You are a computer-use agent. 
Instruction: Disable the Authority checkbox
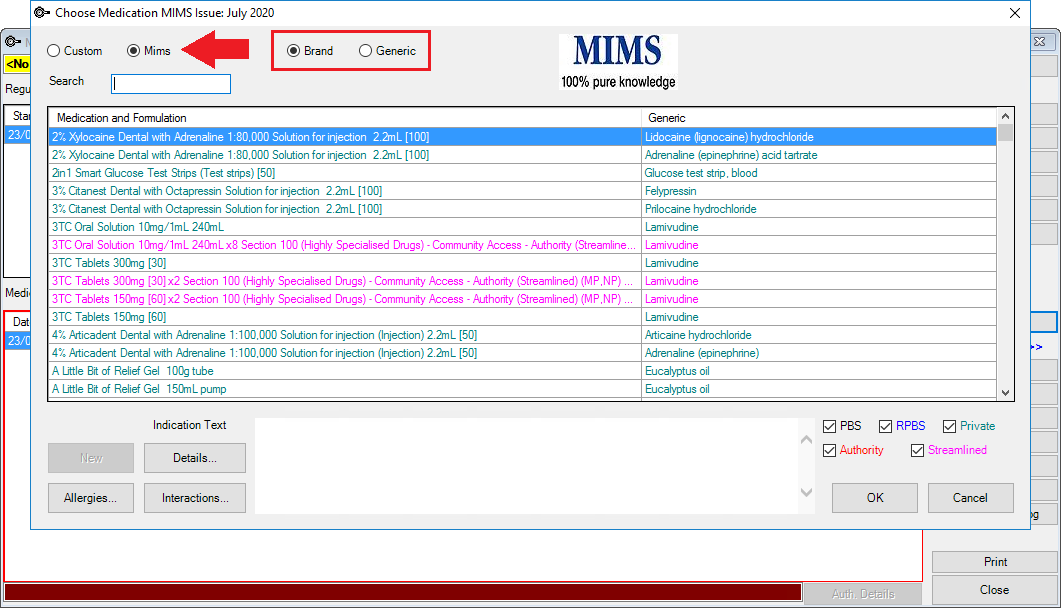click(829, 450)
